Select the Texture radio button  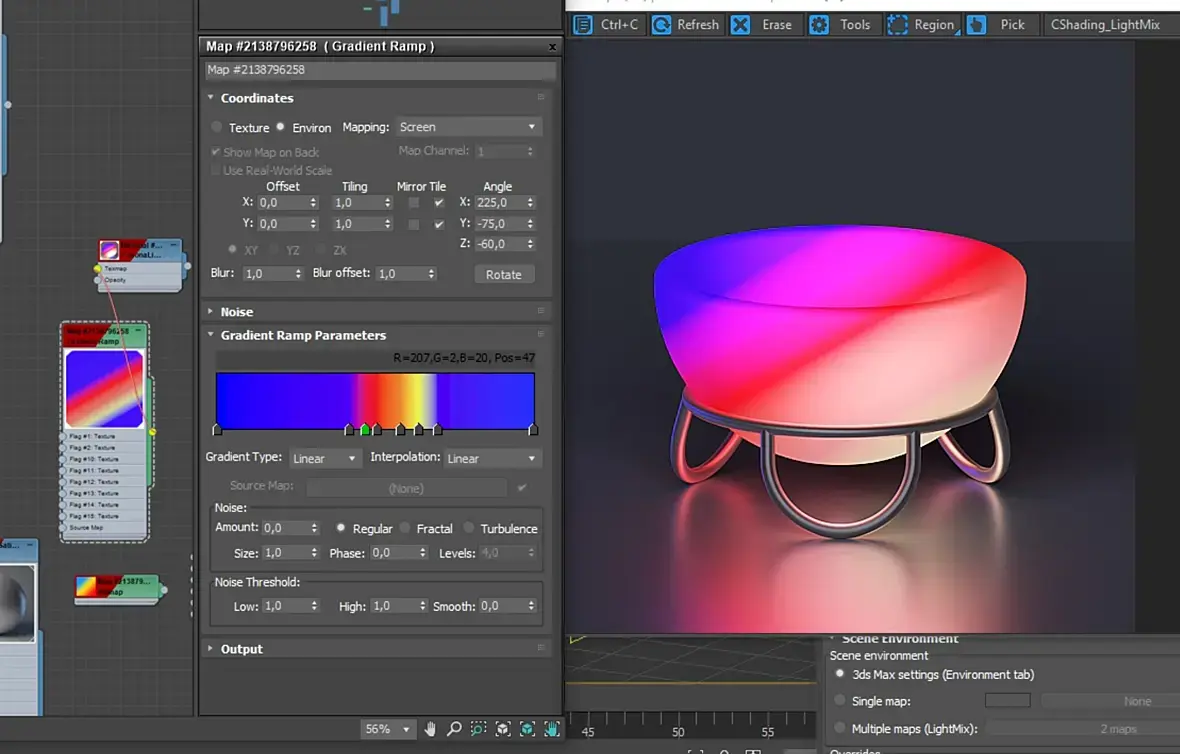217,127
